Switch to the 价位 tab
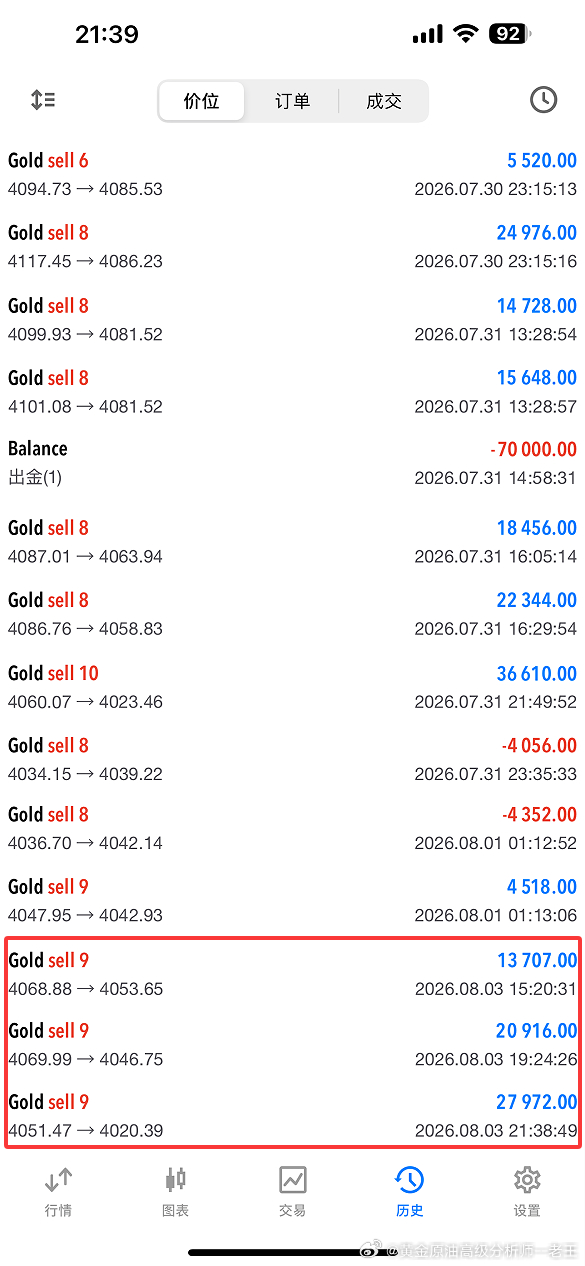This screenshot has height=1266, width=585. [201, 101]
